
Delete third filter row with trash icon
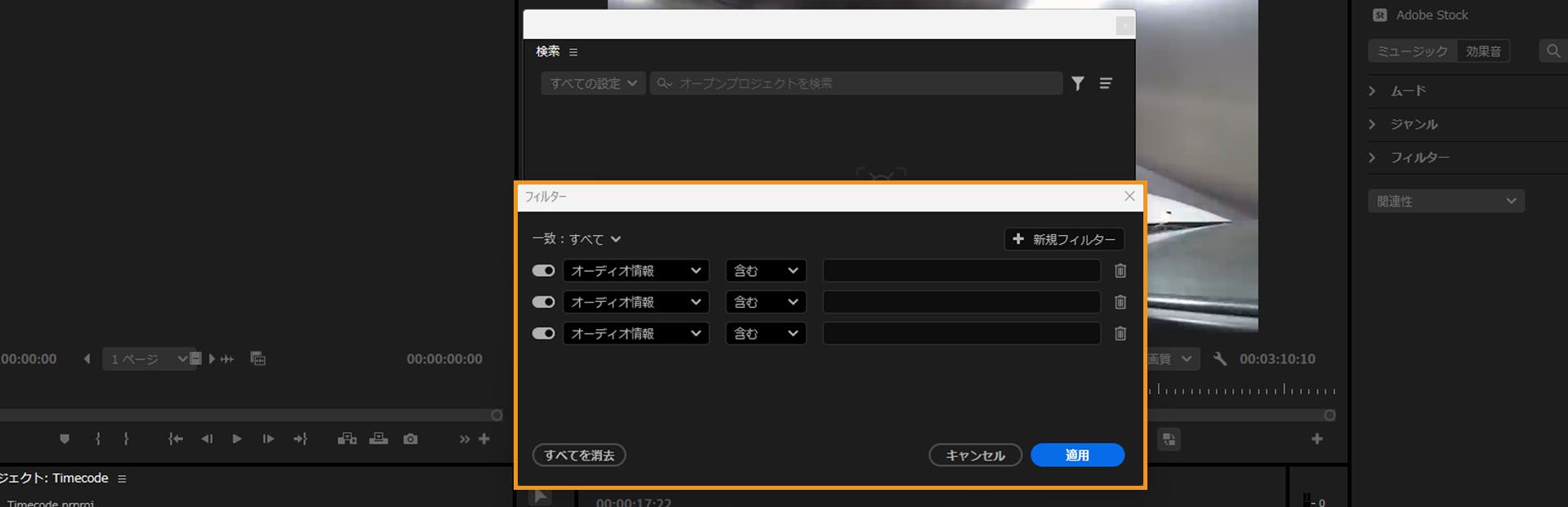coord(1120,334)
